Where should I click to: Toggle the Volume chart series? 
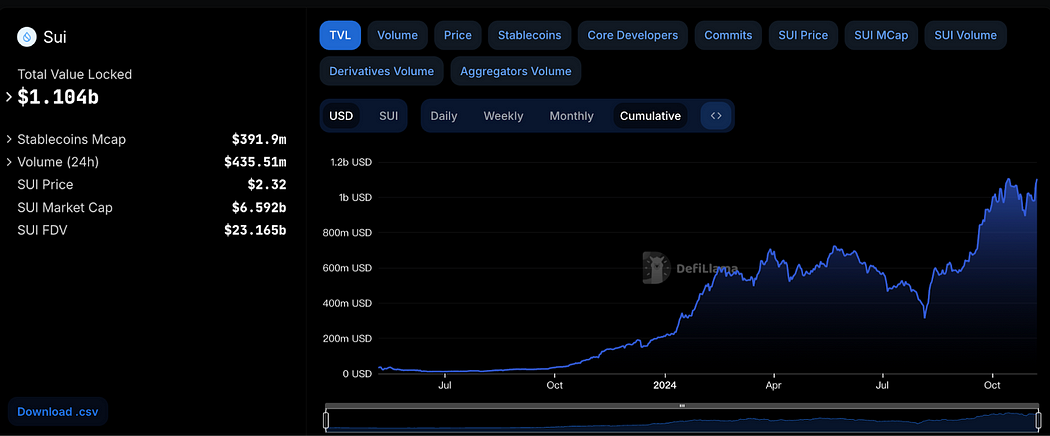[x=397, y=35]
